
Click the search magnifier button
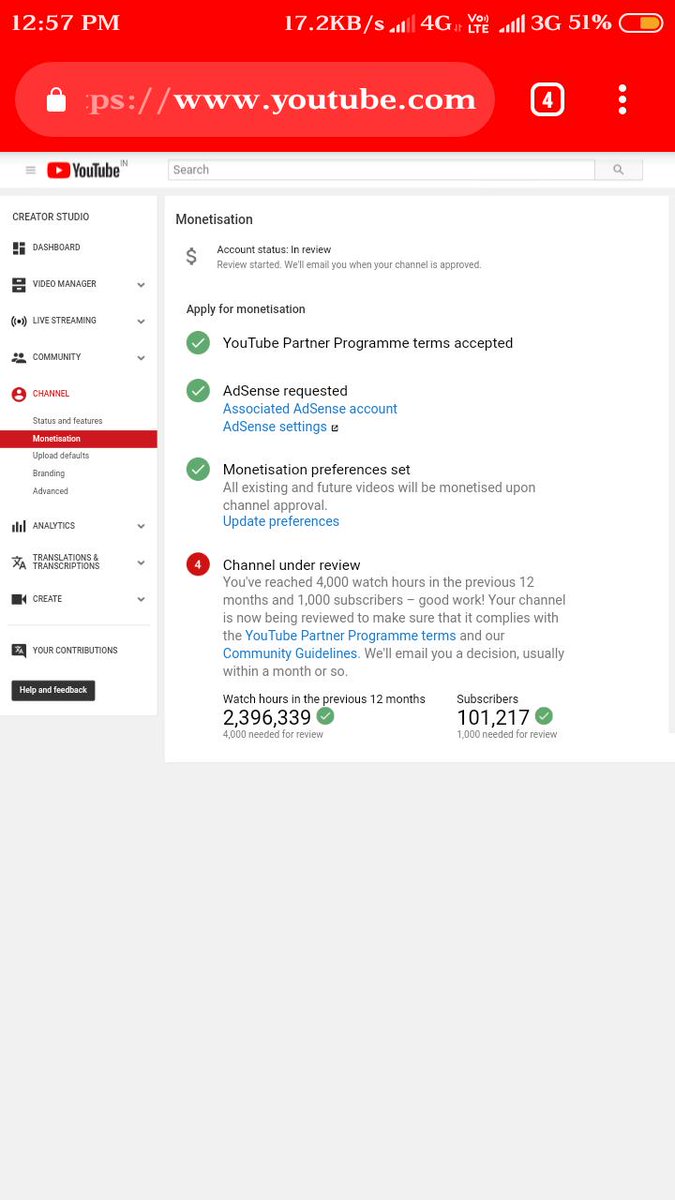pyautogui.click(x=618, y=170)
